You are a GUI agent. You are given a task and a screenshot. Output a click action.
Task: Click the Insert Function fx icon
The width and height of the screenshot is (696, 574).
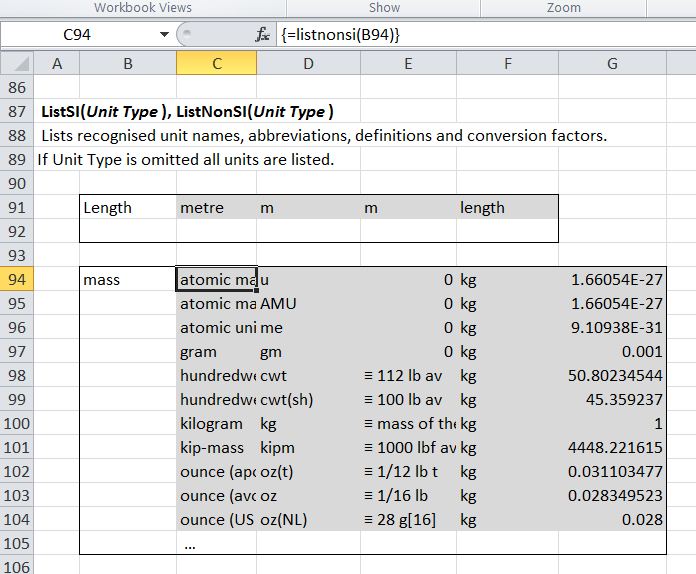[263, 34]
